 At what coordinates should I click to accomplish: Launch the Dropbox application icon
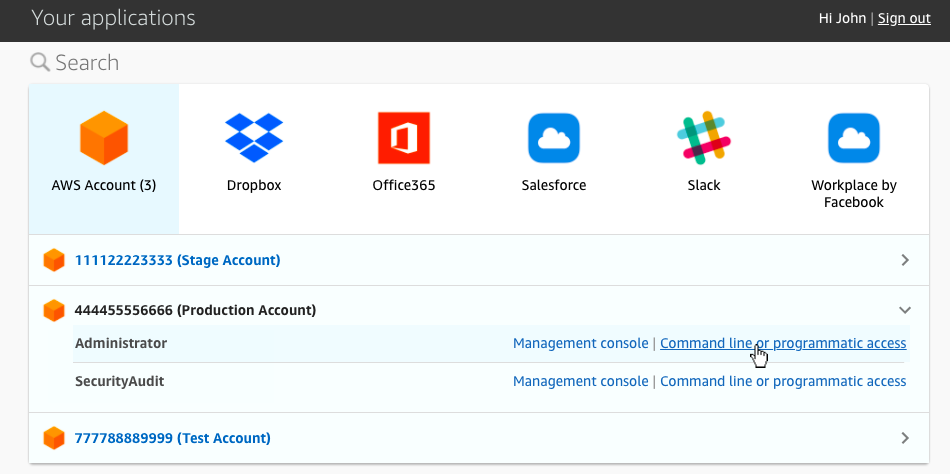(x=254, y=138)
